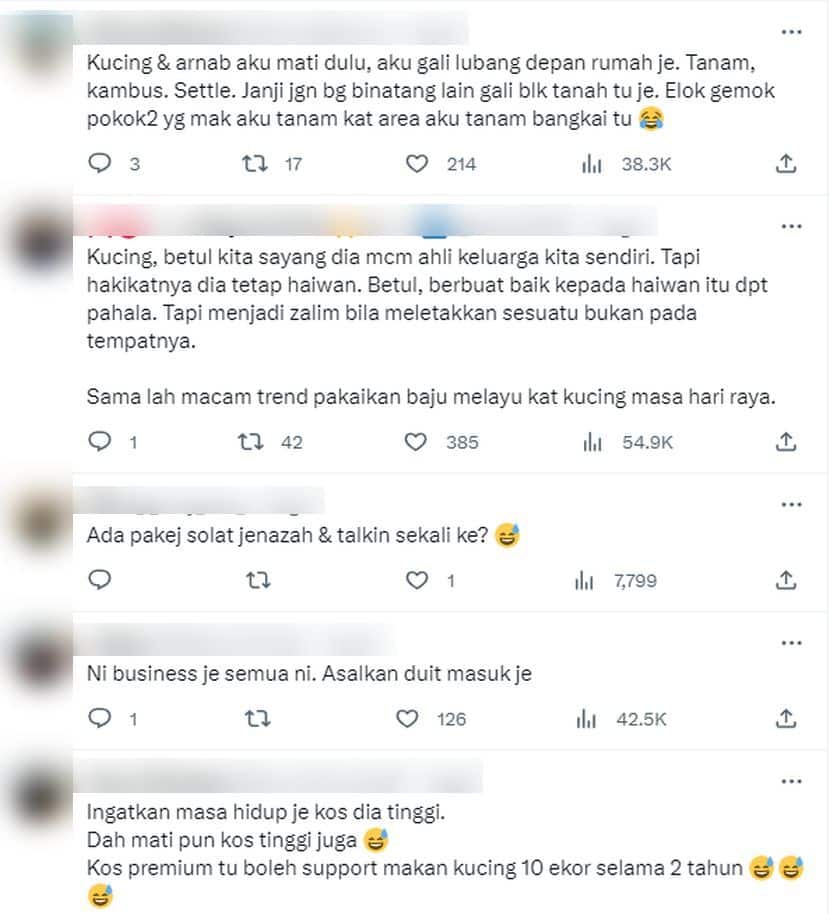The width and height of the screenshot is (830, 914).
Task: Reply to the tweet about kucing & arnab
Action: coord(100,164)
